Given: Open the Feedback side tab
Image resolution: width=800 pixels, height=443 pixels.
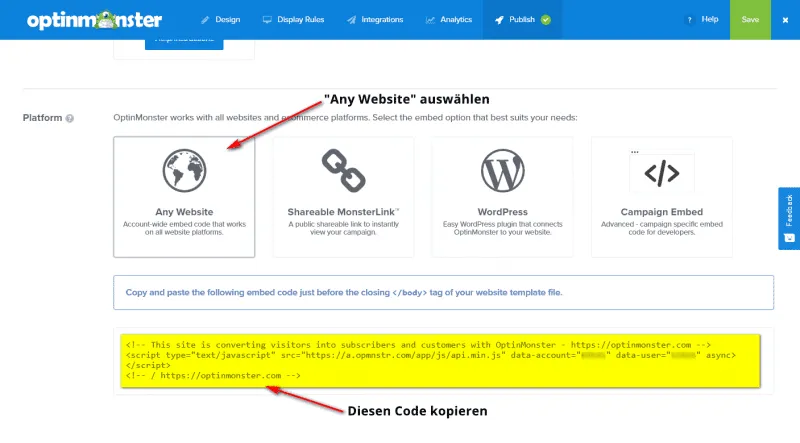Looking at the screenshot, I should pos(789,218).
